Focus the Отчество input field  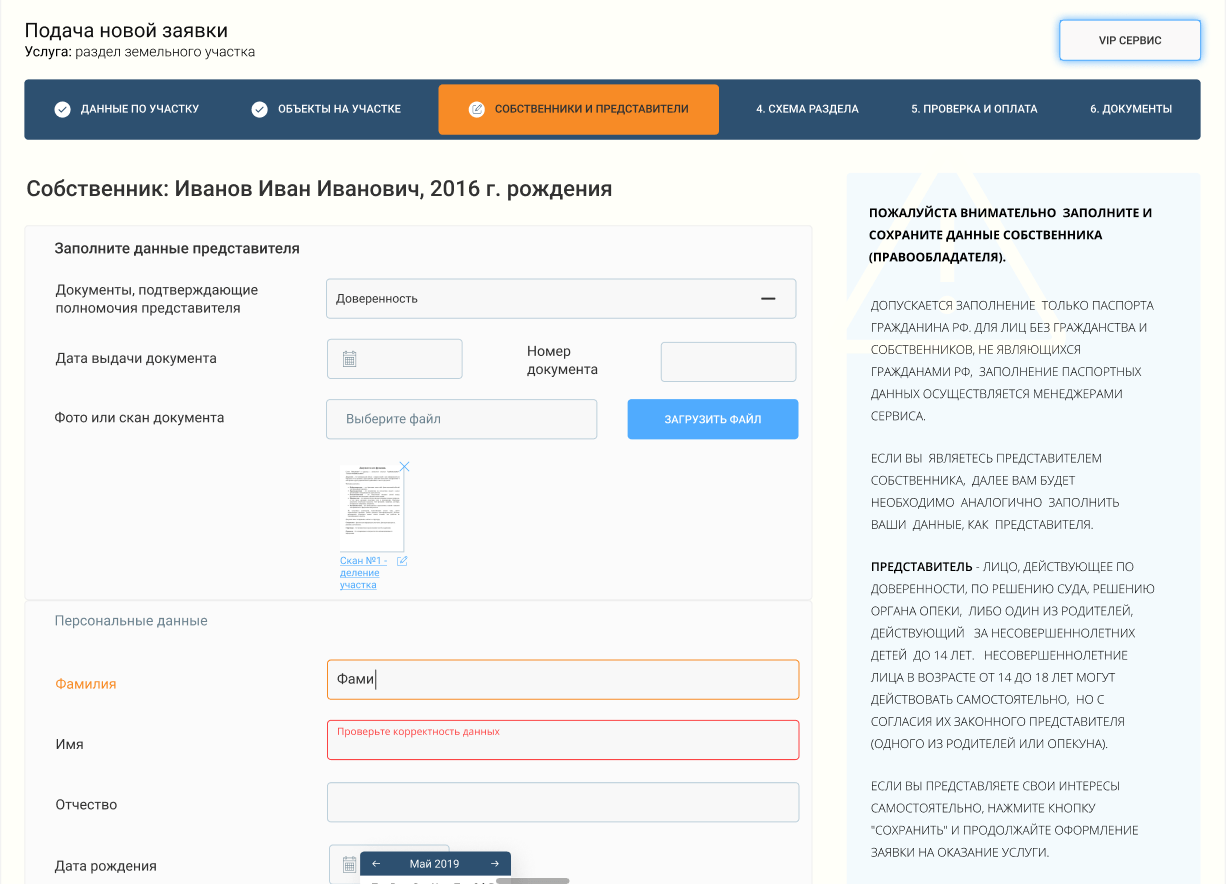click(x=563, y=802)
